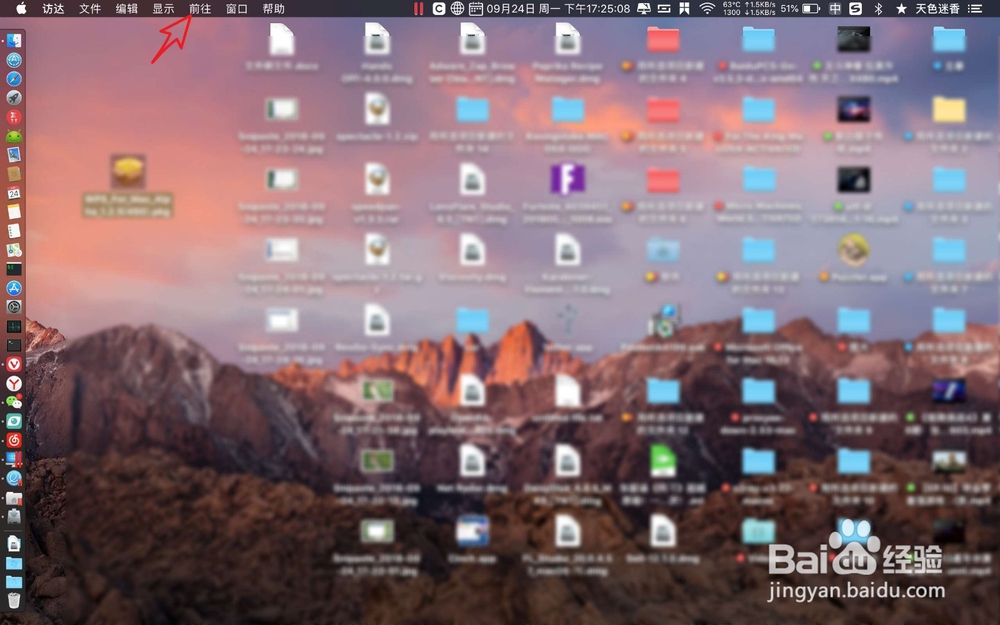
Task: Select the green file icon on desktop
Action: point(663,460)
